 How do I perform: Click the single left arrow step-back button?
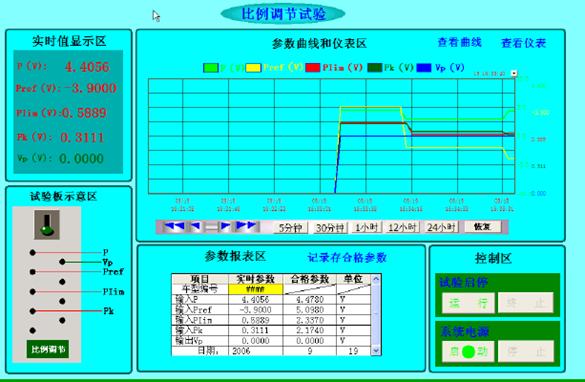[x=195, y=226]
